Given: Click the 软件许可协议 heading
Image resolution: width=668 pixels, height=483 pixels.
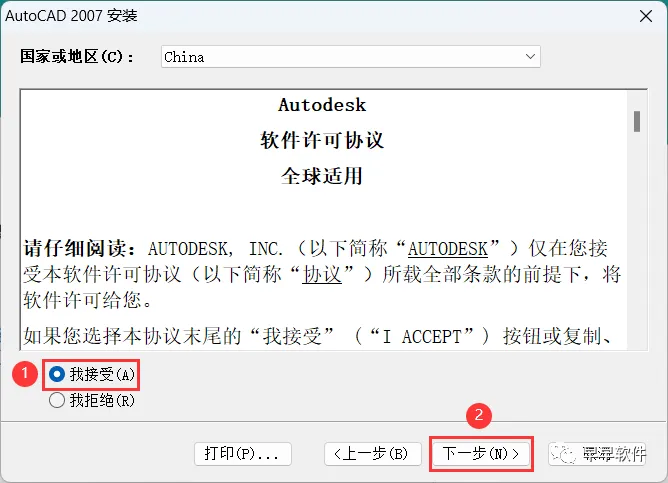Looking at the screenshot, I should tap(322, 140).
